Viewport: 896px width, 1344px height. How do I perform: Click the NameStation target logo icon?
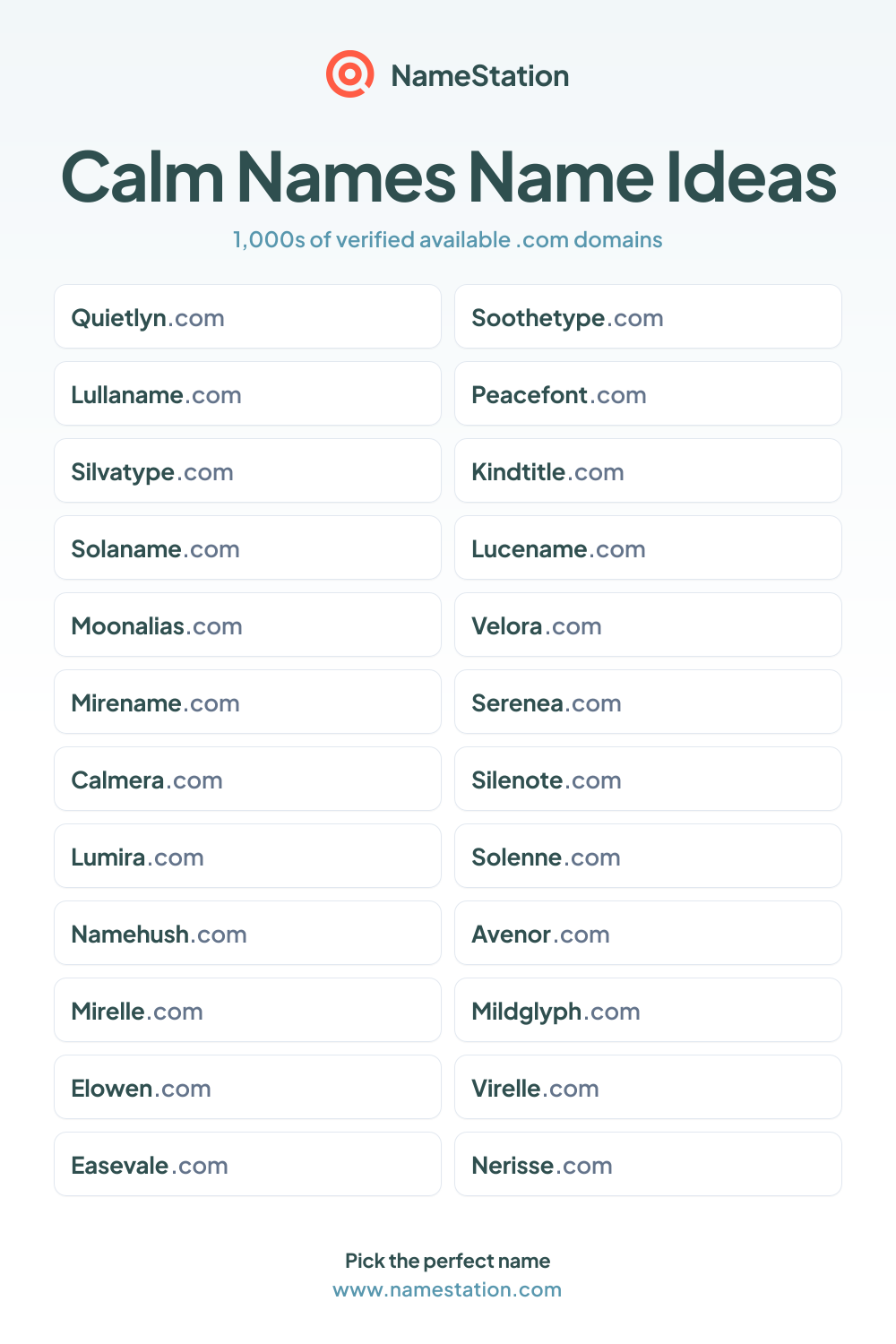point(349,74)
